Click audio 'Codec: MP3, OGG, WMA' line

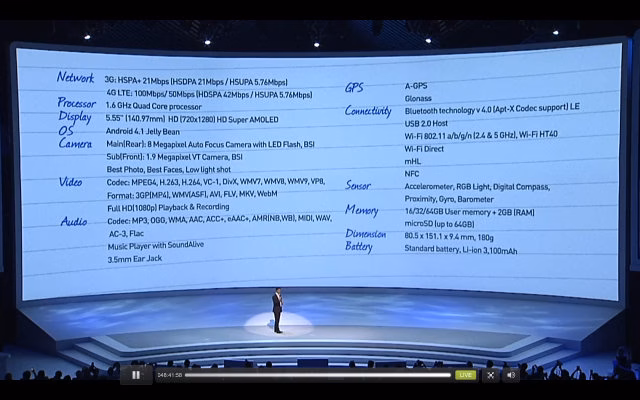[x=220, y=220]
